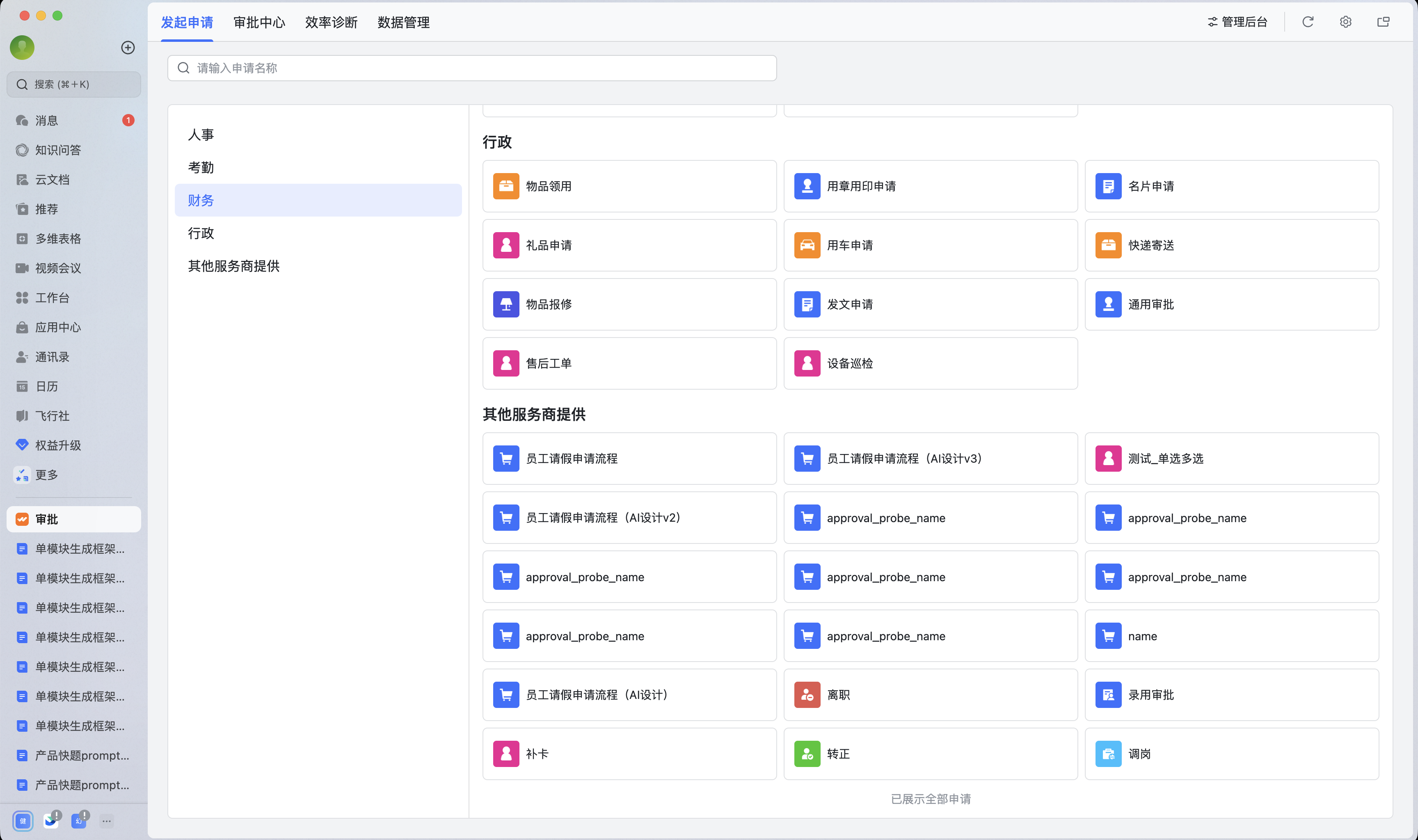Open 通用审批 application card

pos(1232,304)
